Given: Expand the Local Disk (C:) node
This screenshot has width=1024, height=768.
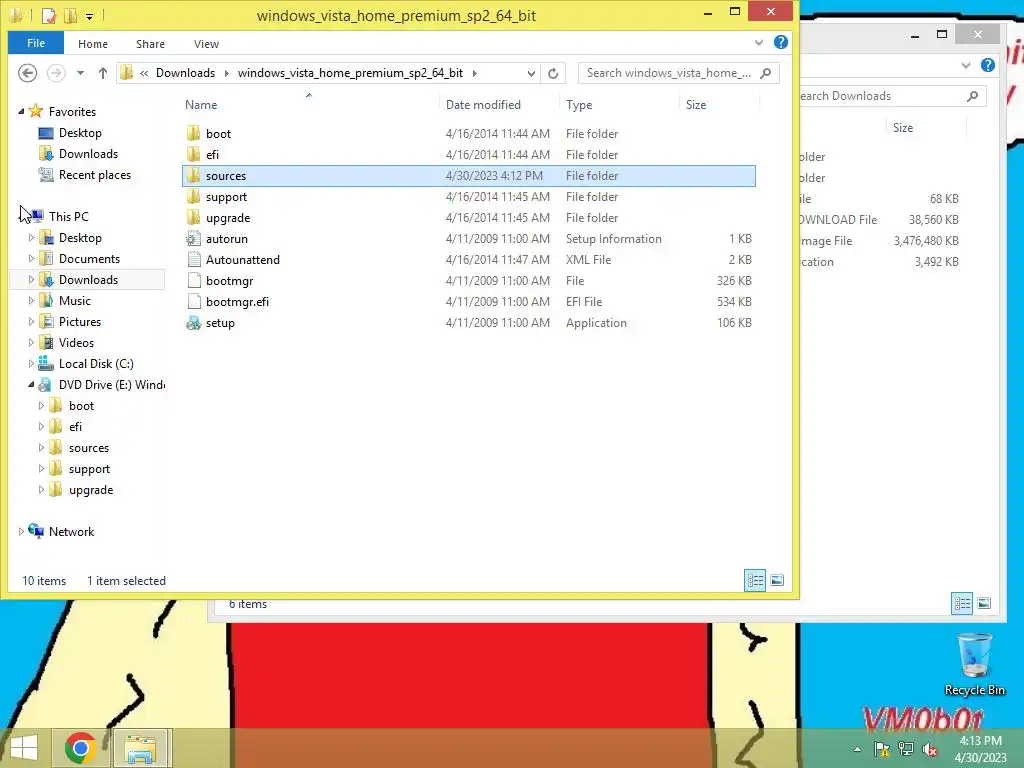Looking at the screenshot, I should [31, 364].
